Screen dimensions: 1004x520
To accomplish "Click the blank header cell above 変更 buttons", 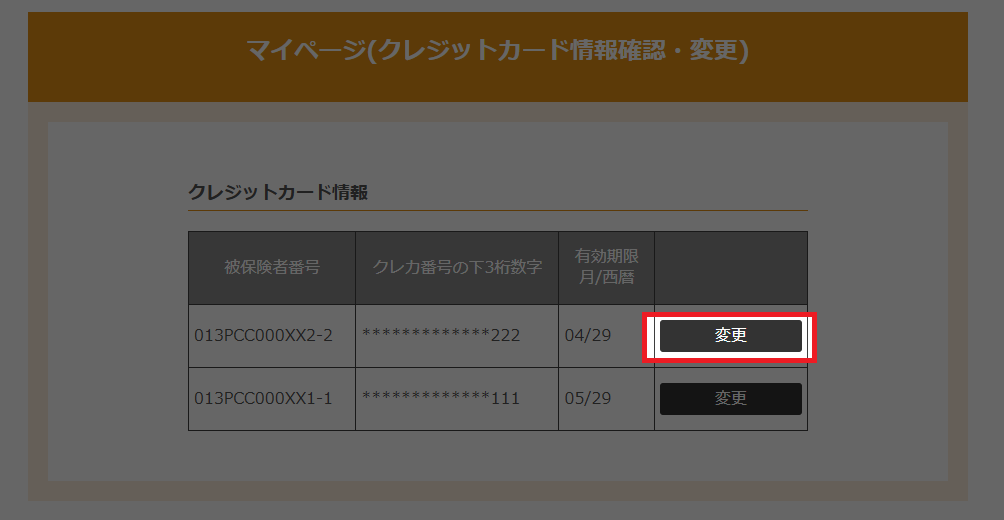I will click(730, 268).
